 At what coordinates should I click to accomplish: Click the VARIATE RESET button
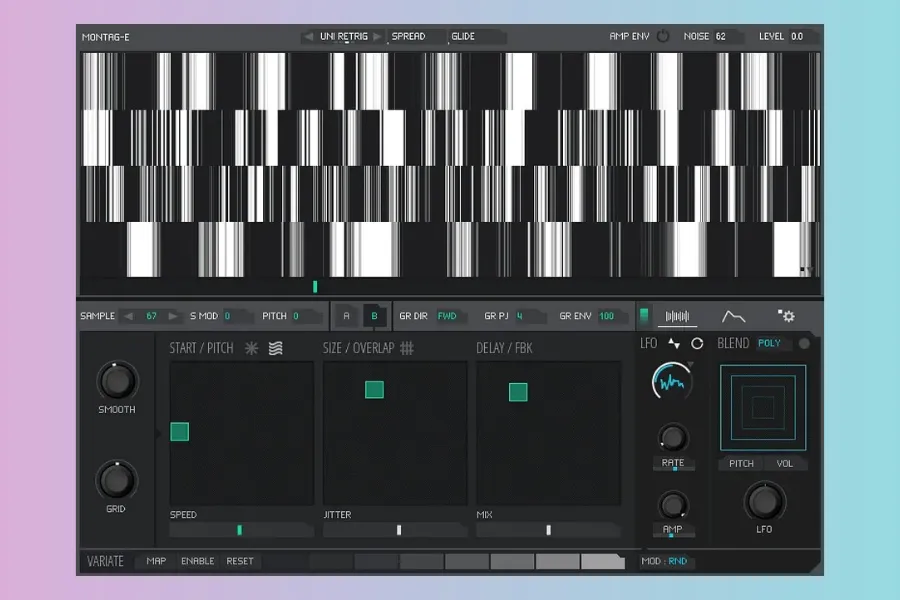click(x=239, y=561)
